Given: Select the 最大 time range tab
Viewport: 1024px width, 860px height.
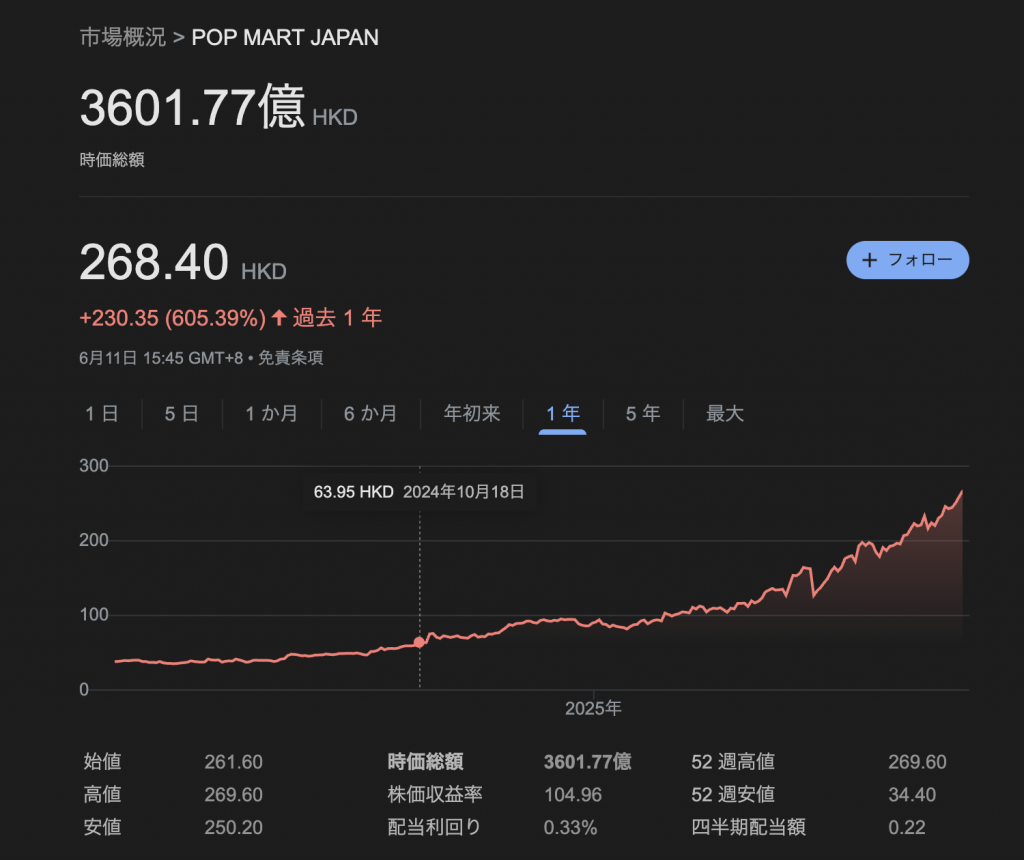Looking at the screenshot, I should (725, 413).
